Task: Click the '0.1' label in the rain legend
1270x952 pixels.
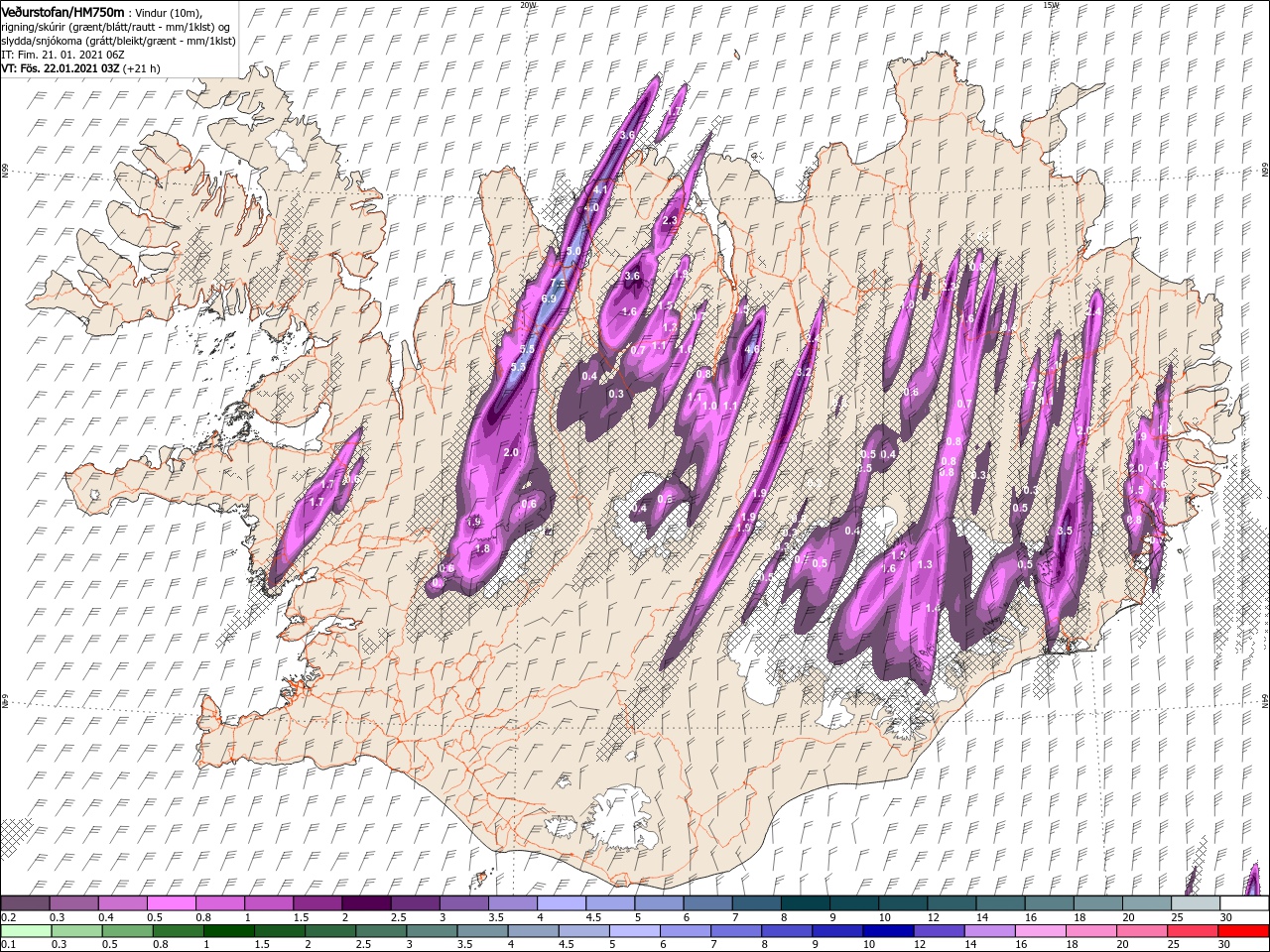Action: coord(8,945)
